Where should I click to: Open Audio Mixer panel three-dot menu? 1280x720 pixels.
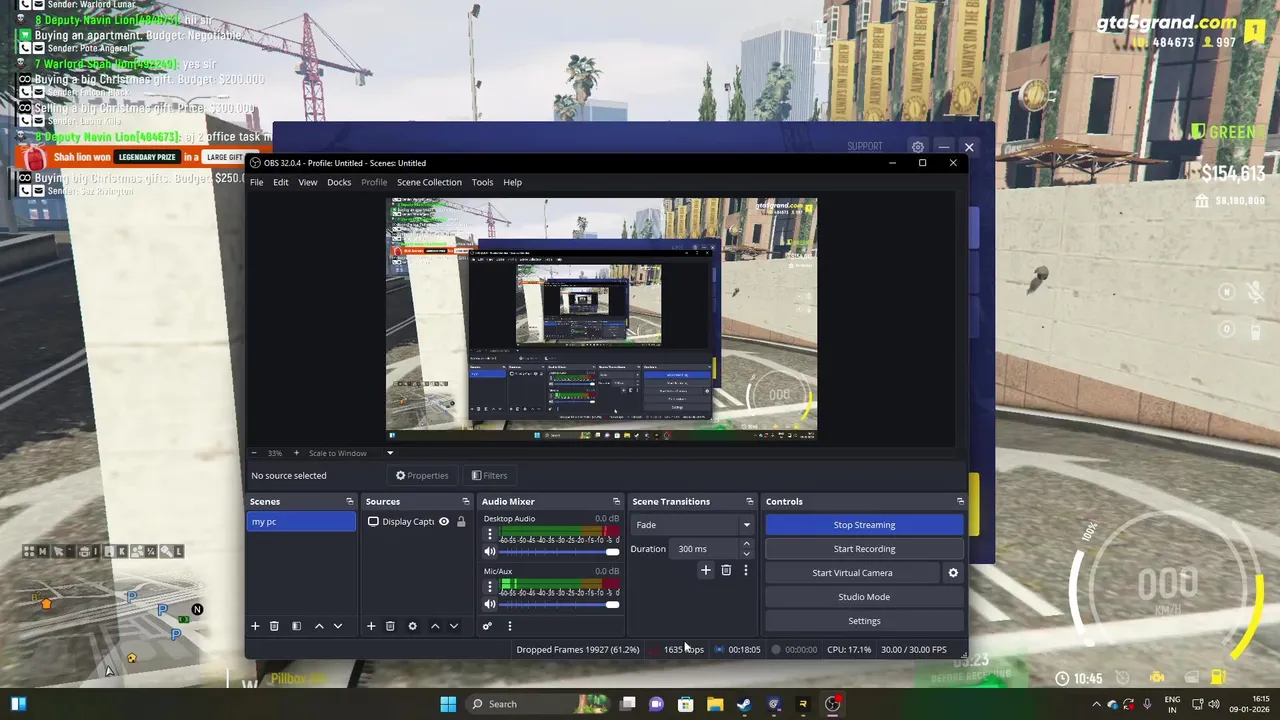coord(509,626)
